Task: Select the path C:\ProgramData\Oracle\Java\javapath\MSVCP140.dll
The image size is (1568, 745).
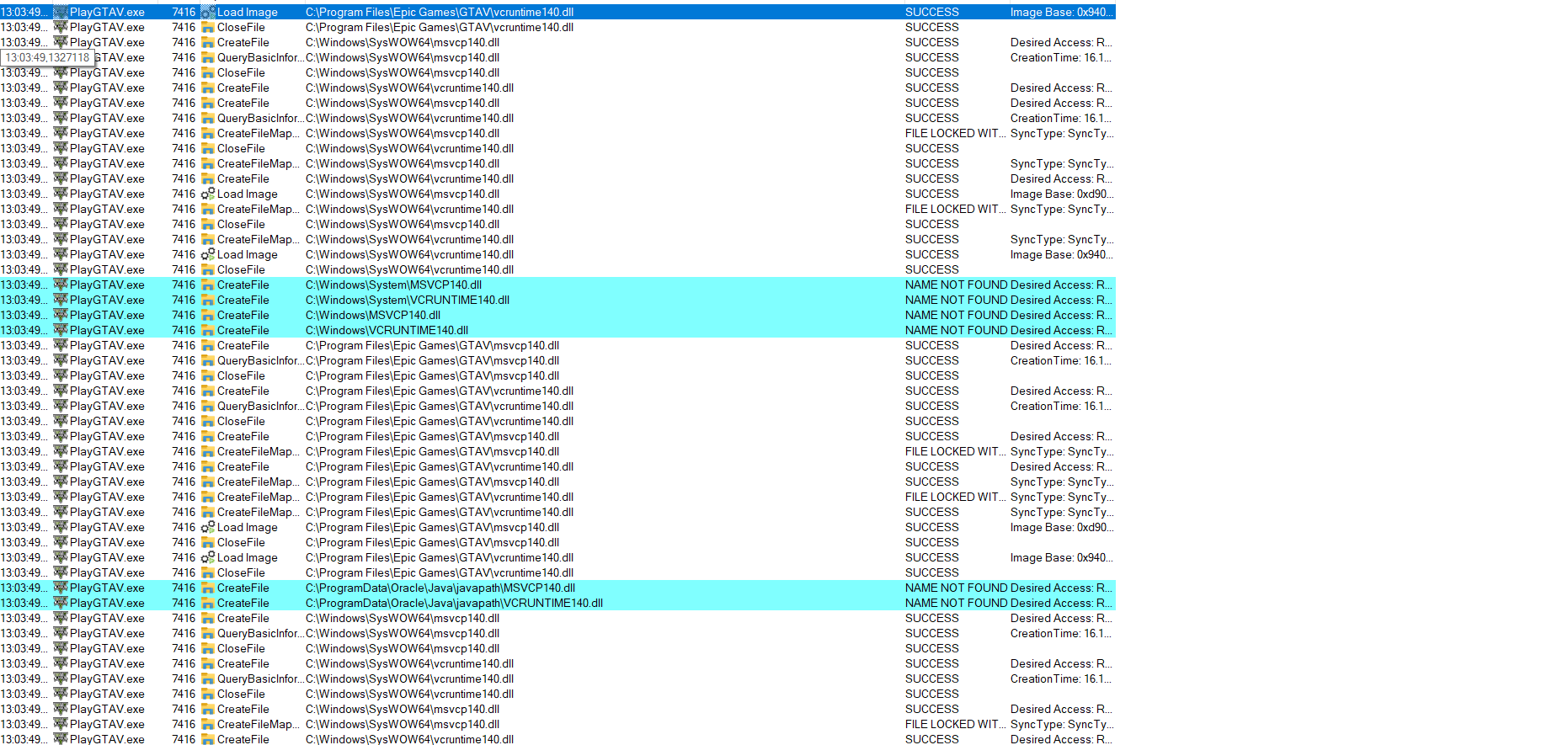Action: click(x=440, y=588)
